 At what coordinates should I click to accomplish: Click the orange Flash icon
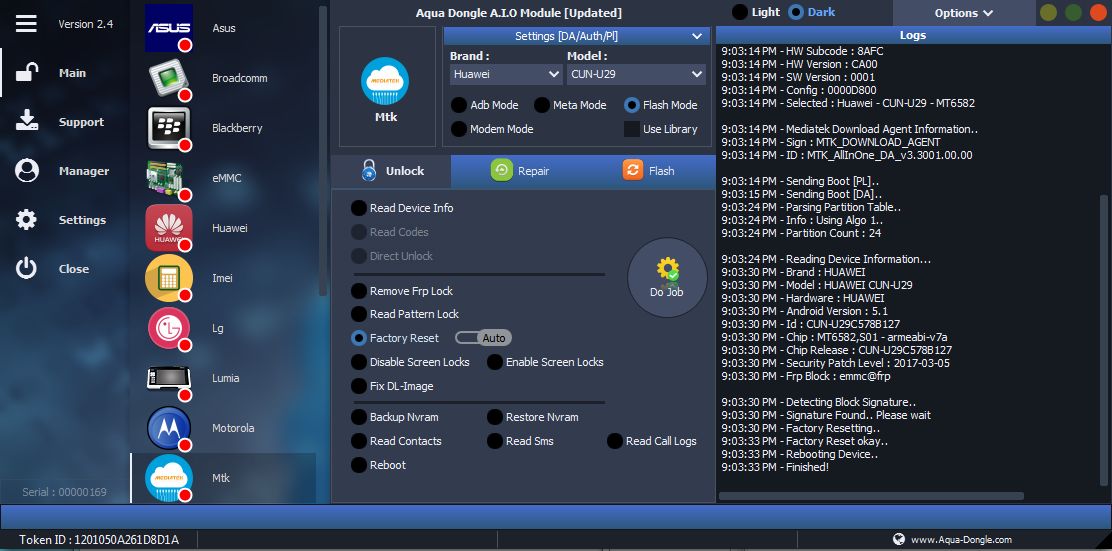632,170
